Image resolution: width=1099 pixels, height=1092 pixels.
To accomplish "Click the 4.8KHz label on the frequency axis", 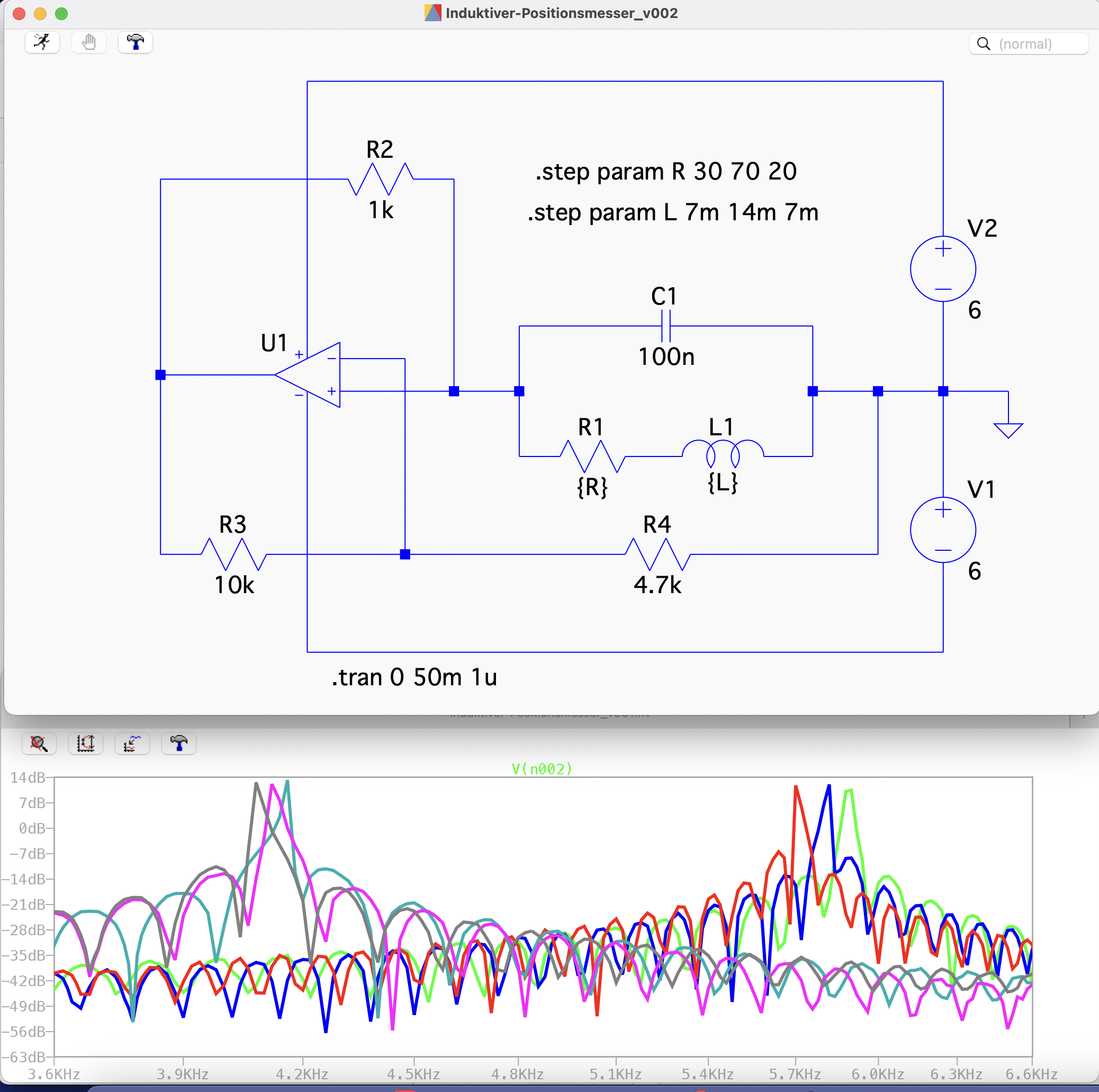I will click(x=517, y=1074).
